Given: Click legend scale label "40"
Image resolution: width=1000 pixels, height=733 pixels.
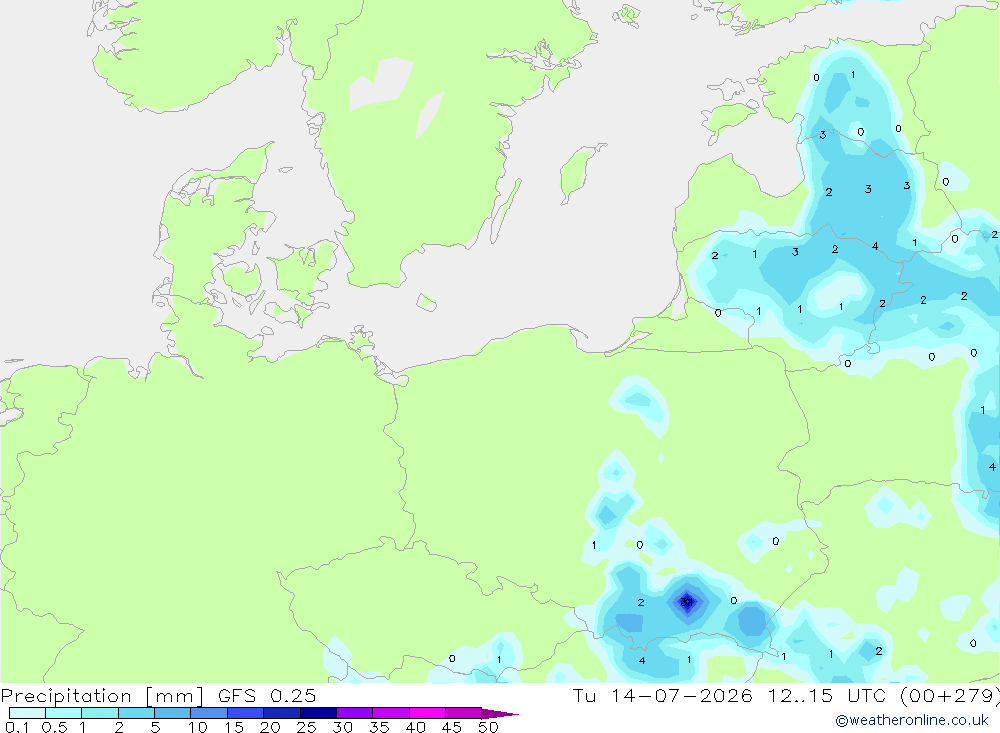Looking at the screenshot, I should (415, 727).
